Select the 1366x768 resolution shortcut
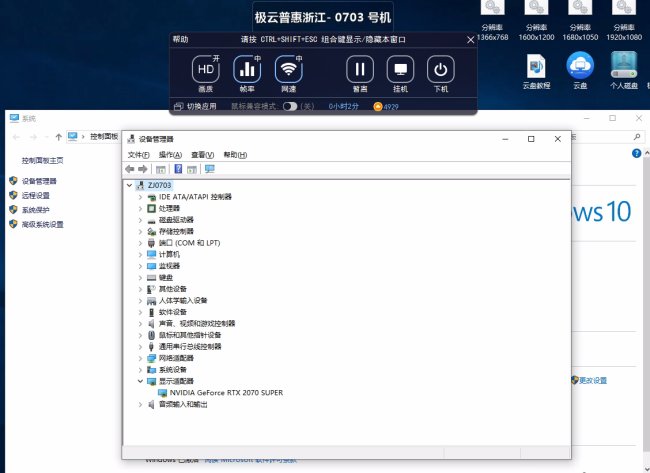This screenshot has height=473, width=650. pos(492,21)
